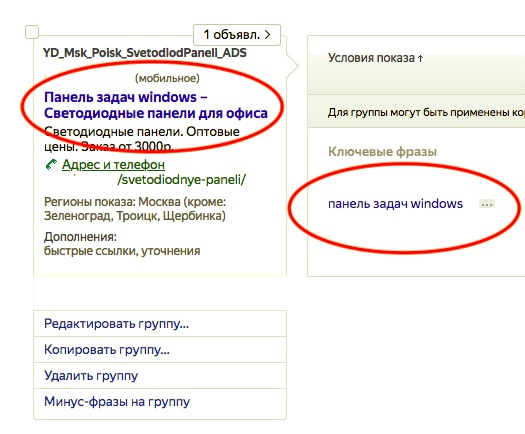Choose 'Копировать группу...' menu item
The width and height of the screenshot is (525, 434).
point(160,350)
